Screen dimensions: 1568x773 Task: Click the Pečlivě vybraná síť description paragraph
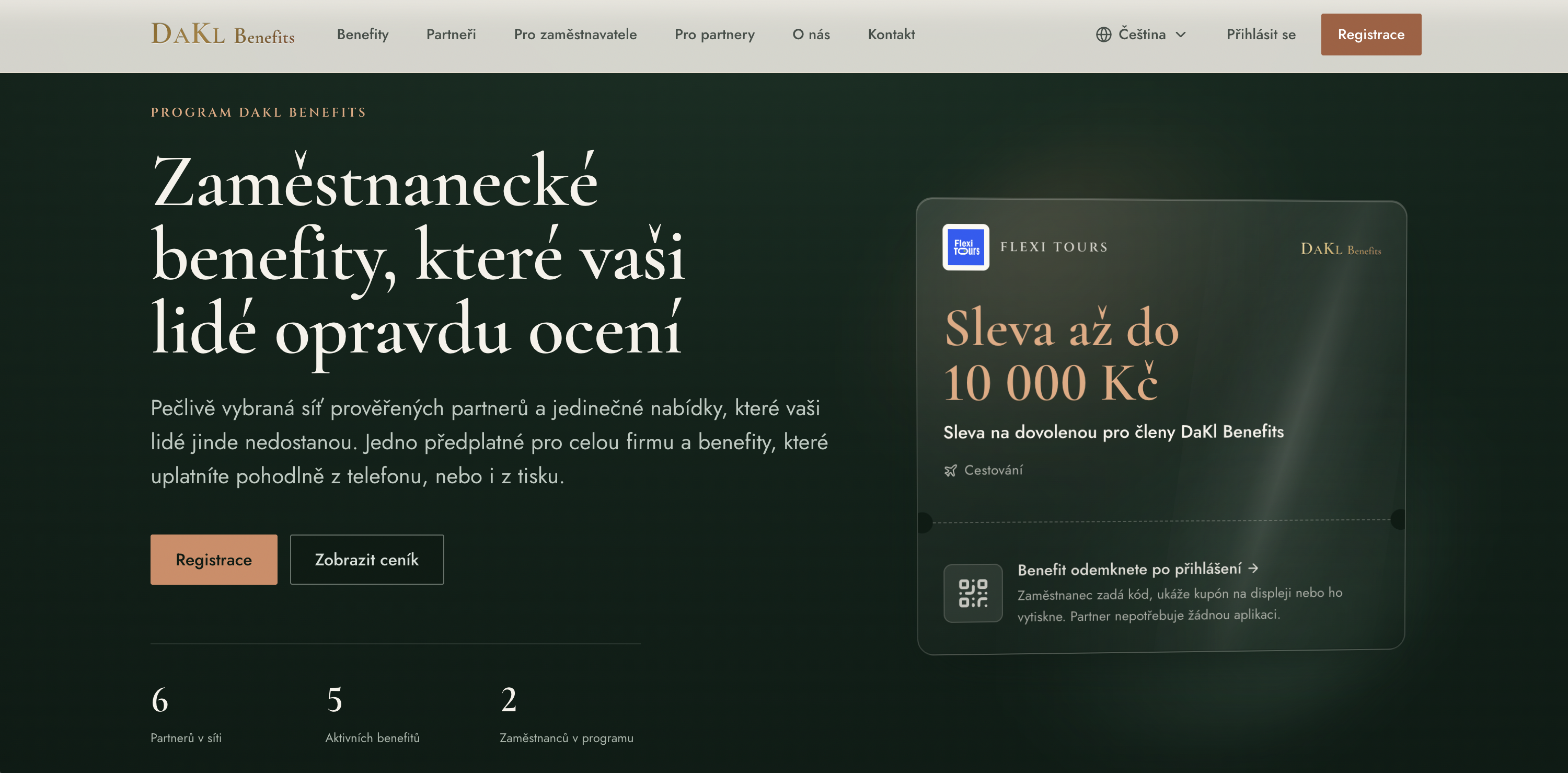[x=489, y=442]
